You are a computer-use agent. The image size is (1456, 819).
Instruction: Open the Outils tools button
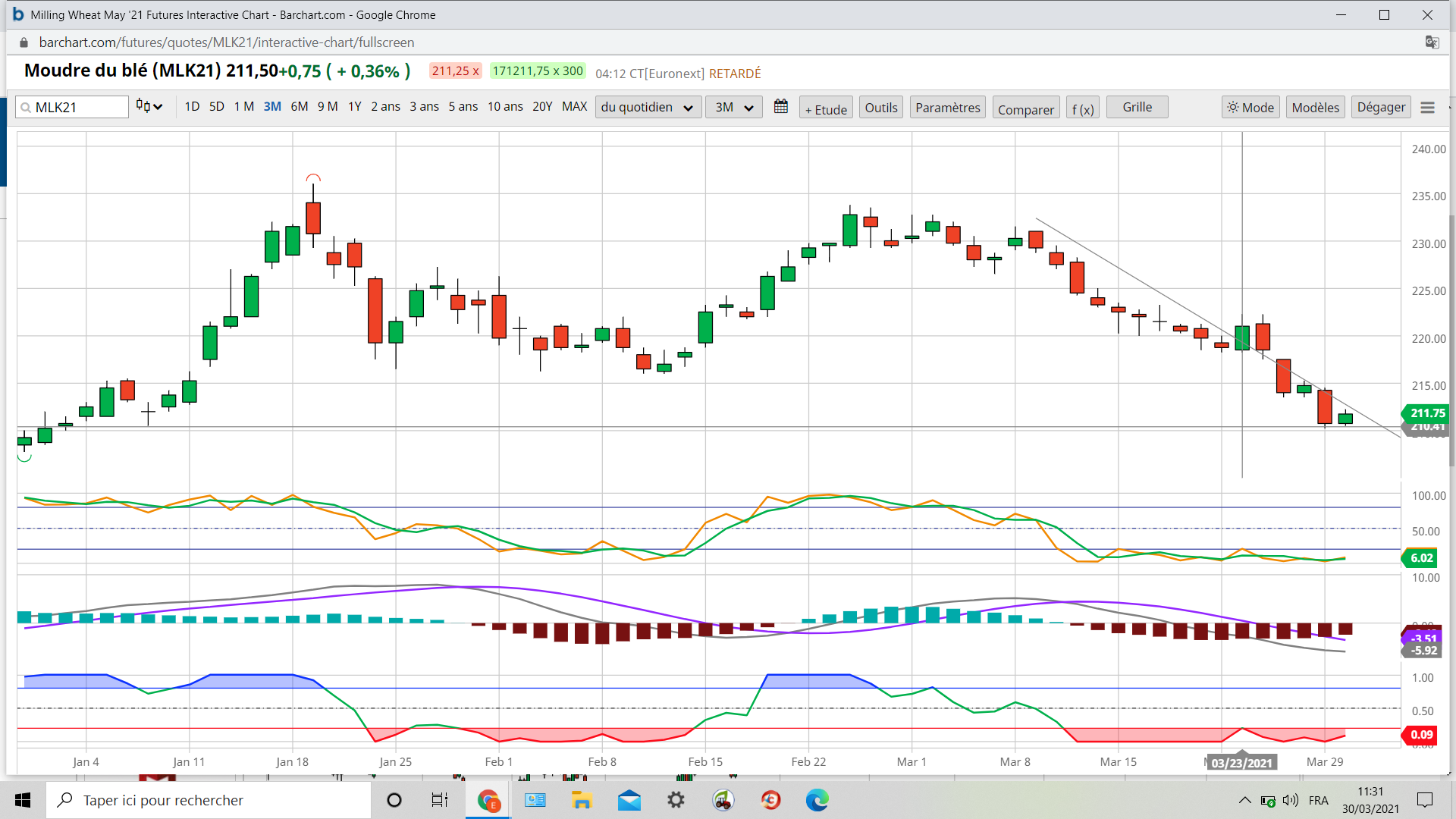[x=880, y=108]
